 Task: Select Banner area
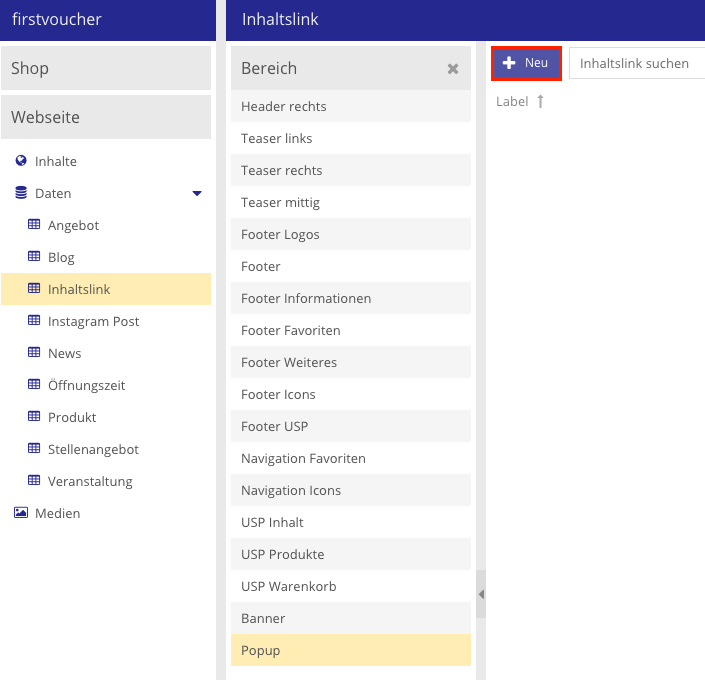[x=351, y=618]
